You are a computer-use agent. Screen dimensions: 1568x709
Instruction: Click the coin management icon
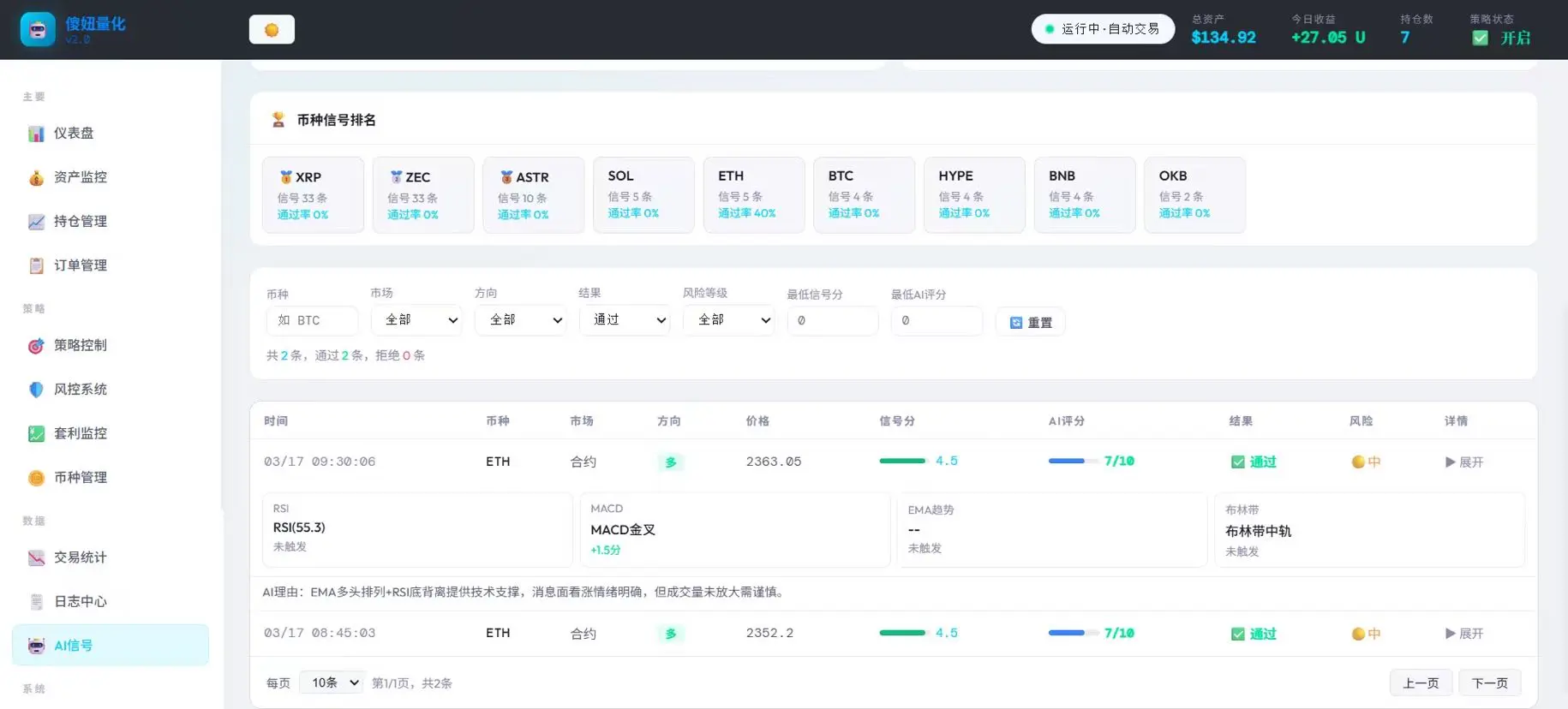click(x=36, y=478)
